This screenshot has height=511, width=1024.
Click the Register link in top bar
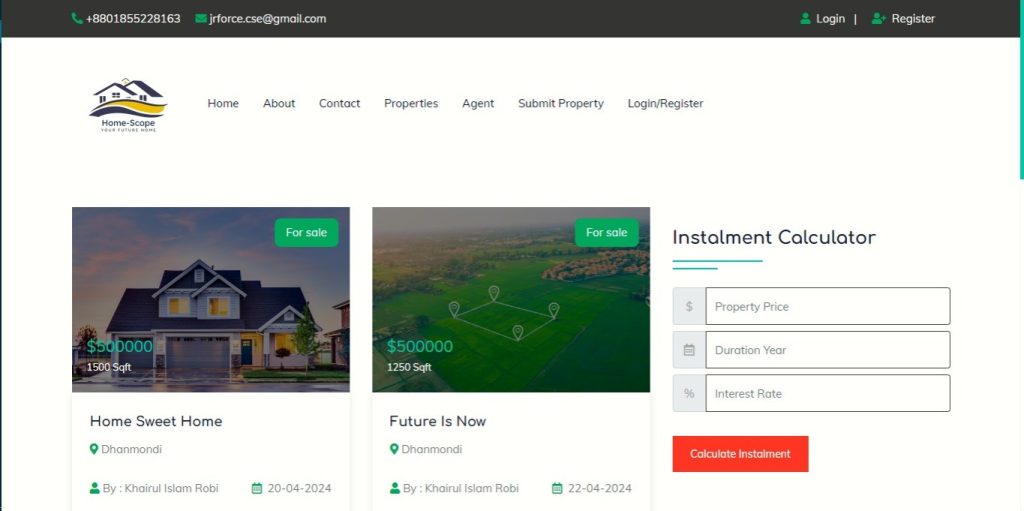pos(913,18)
